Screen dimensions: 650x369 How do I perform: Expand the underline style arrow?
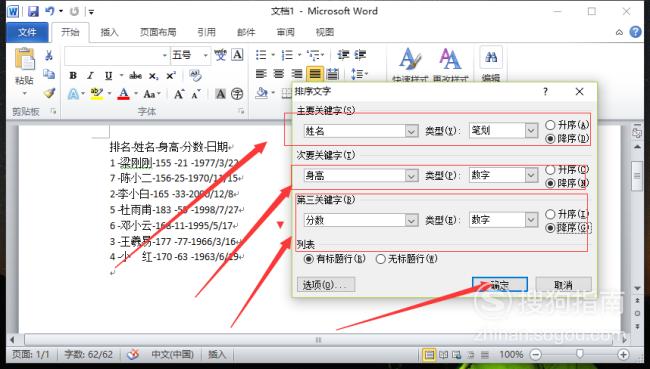pos(121,75)
